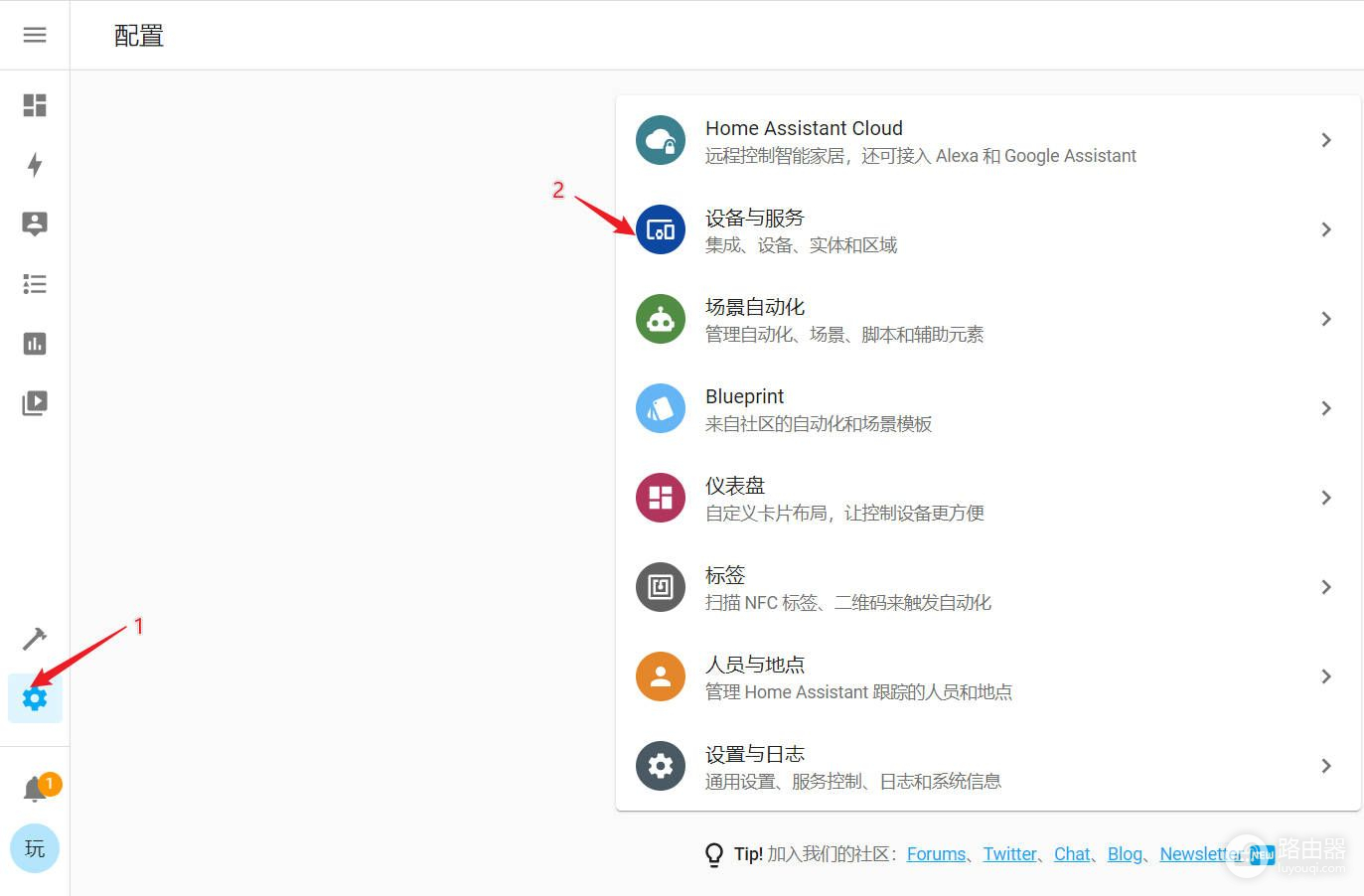1364x896 pixels.
Task: Click the 设置与日志 gear icon
Action: pyautogui.click(x=661, y=766)
